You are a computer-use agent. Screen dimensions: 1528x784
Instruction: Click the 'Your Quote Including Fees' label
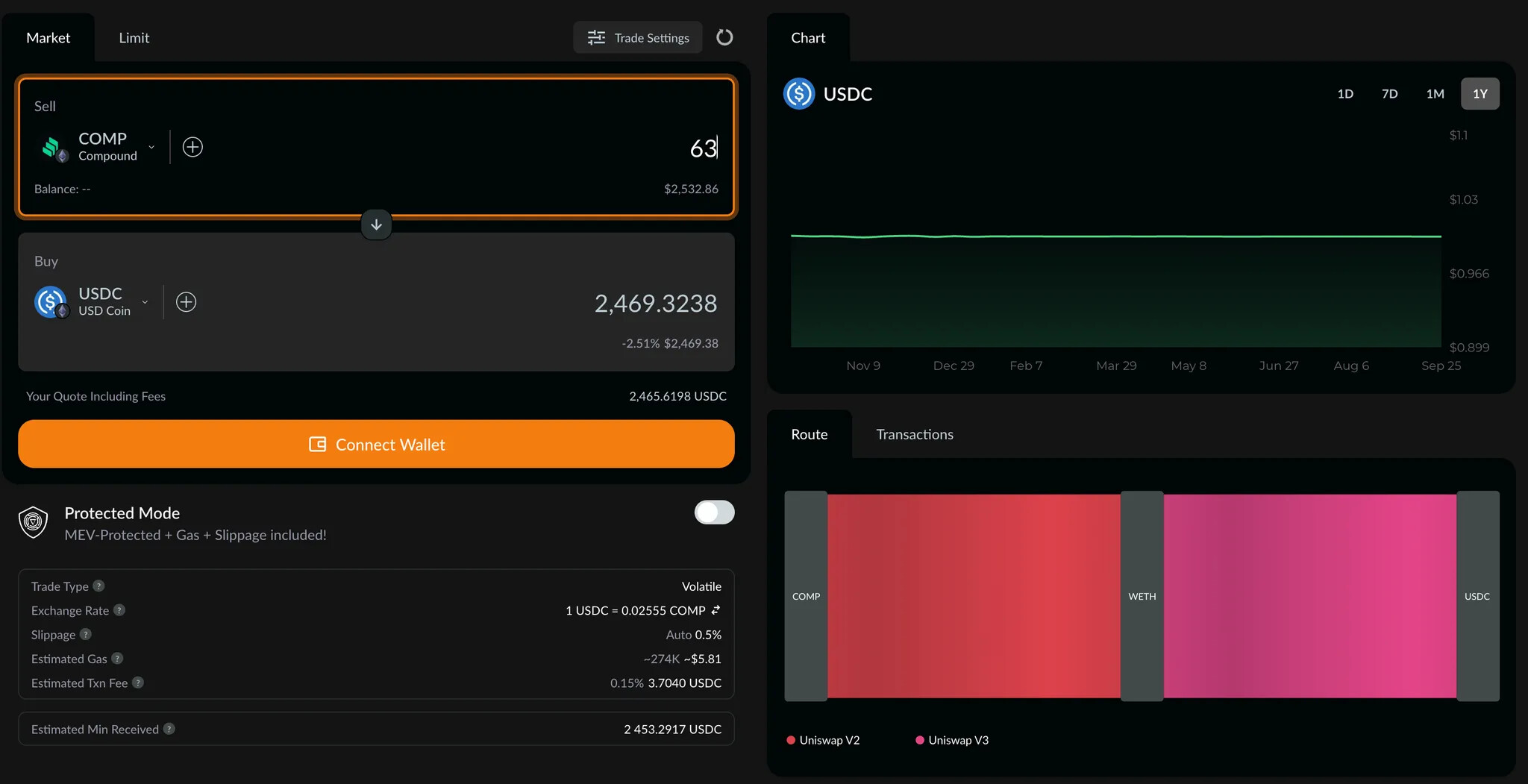tap(95, 396)
